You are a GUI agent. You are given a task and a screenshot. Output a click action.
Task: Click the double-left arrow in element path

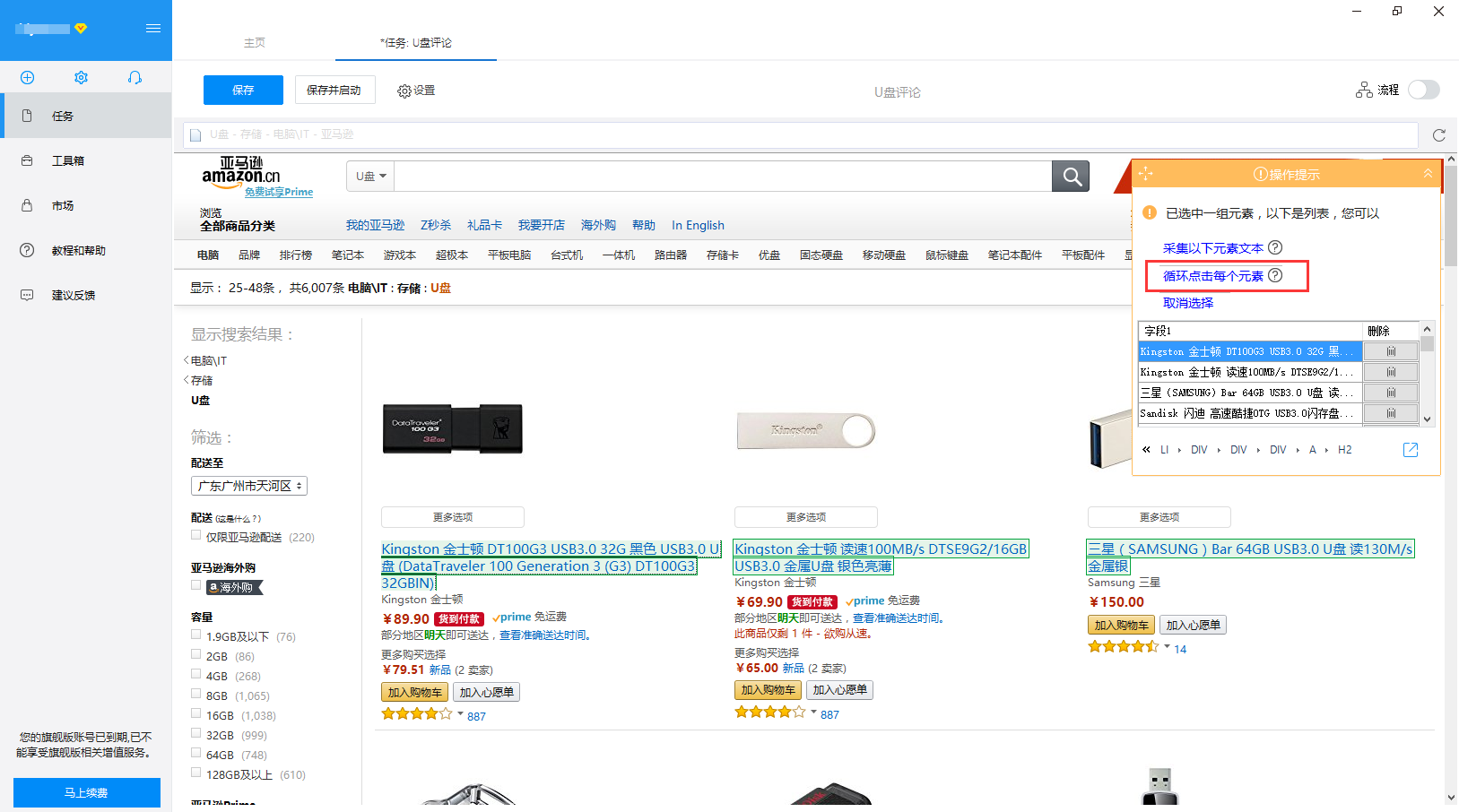1146,450
